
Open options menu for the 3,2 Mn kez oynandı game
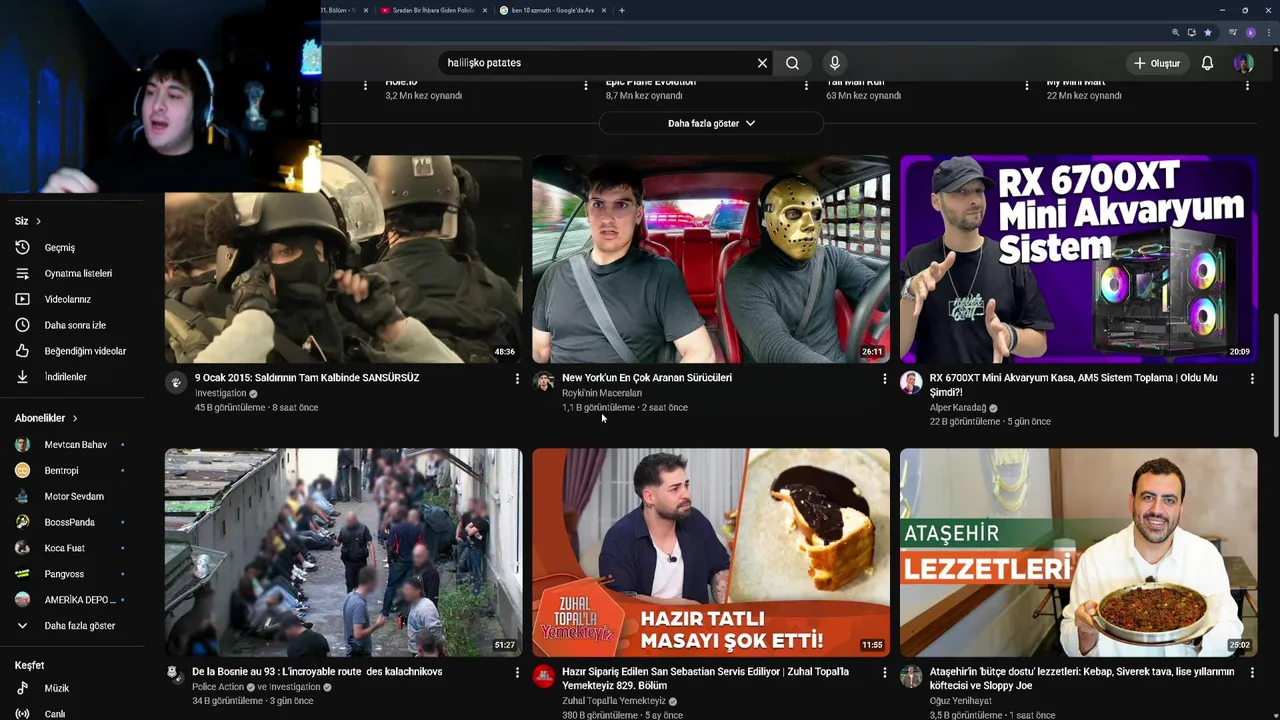(586, 86)
